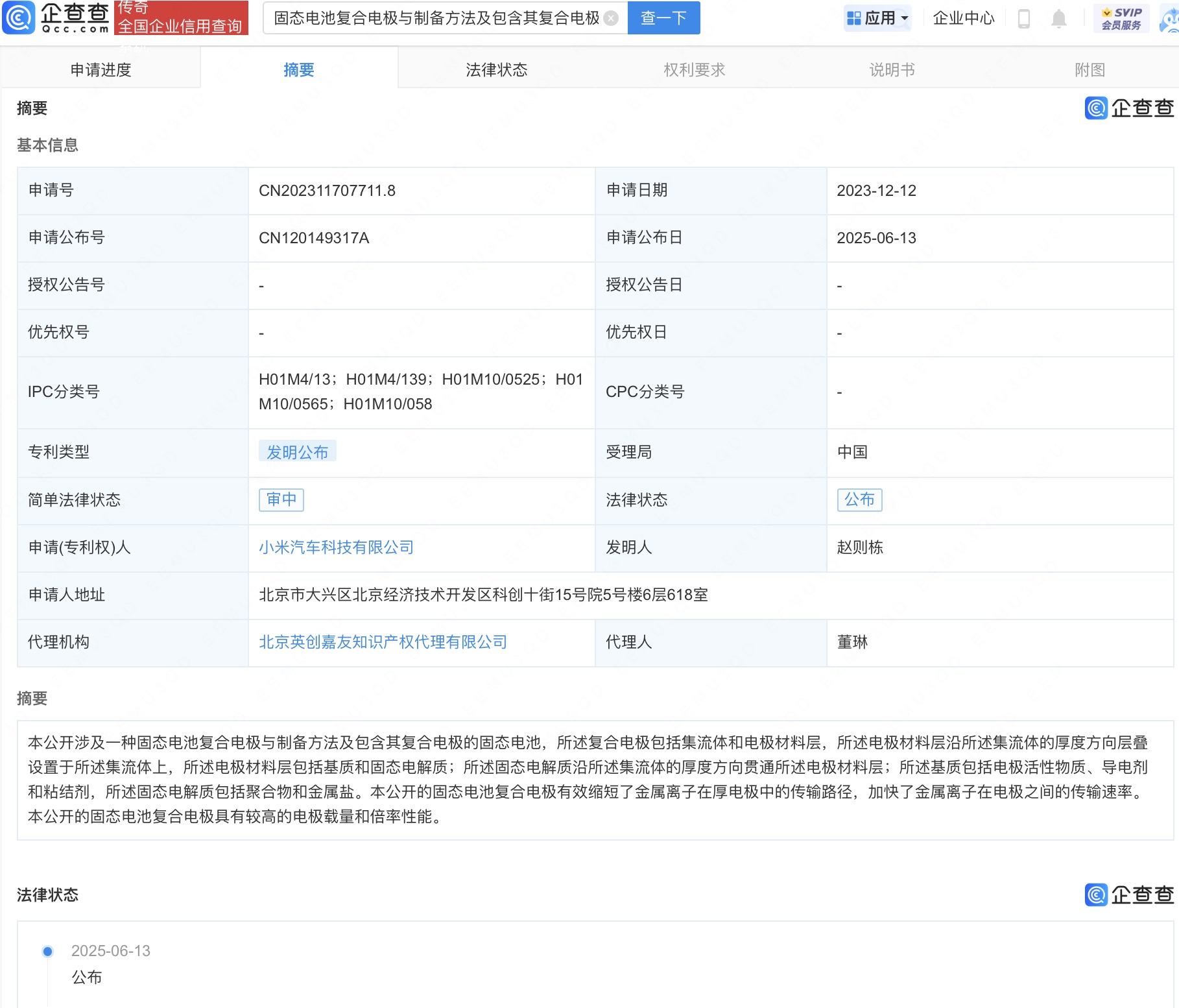Open the mobile phone icon in header

[x=1024, y=18]
